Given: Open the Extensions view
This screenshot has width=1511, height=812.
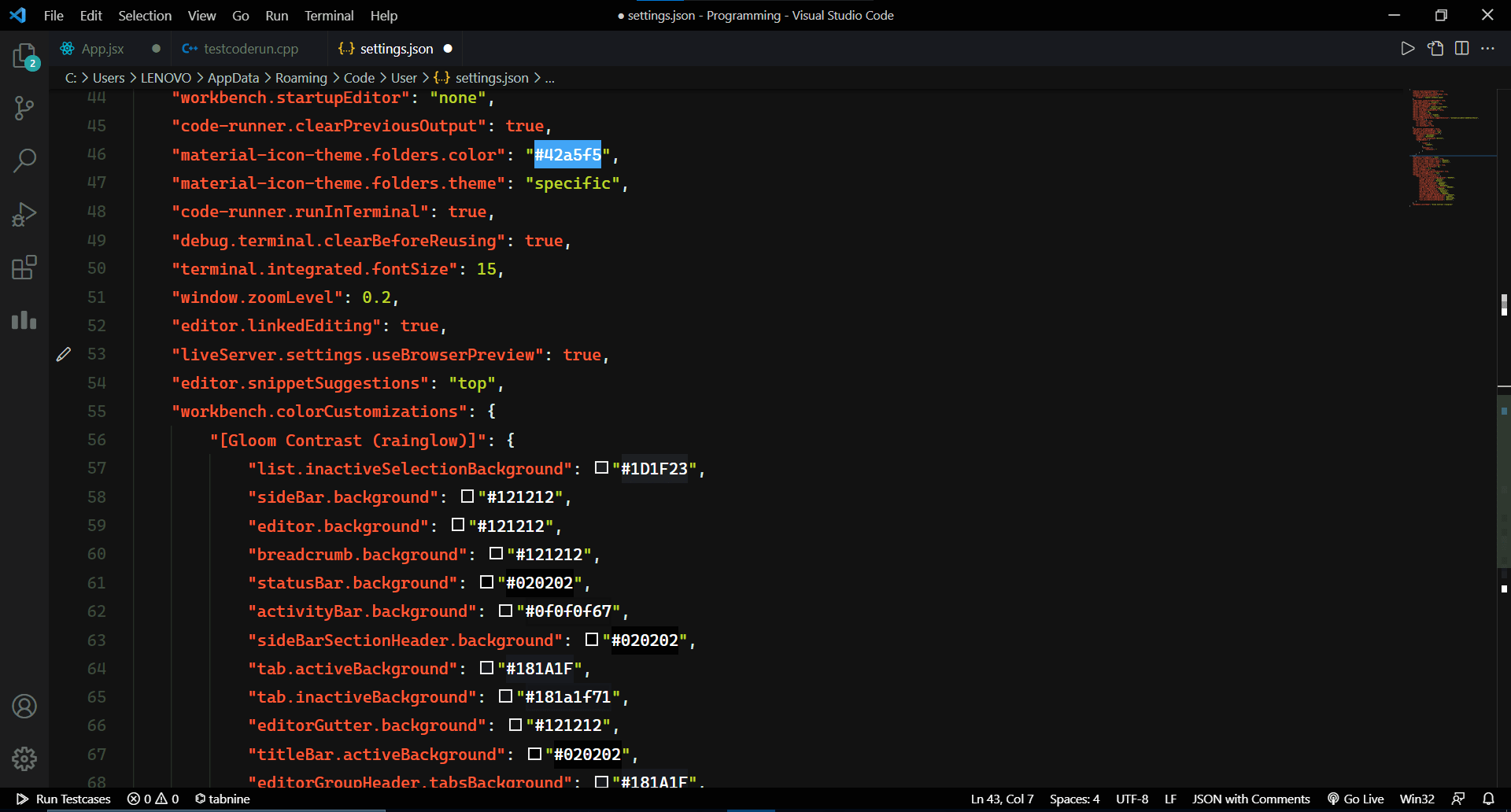Looking at the screenshot, I should [x=24, y=268].
